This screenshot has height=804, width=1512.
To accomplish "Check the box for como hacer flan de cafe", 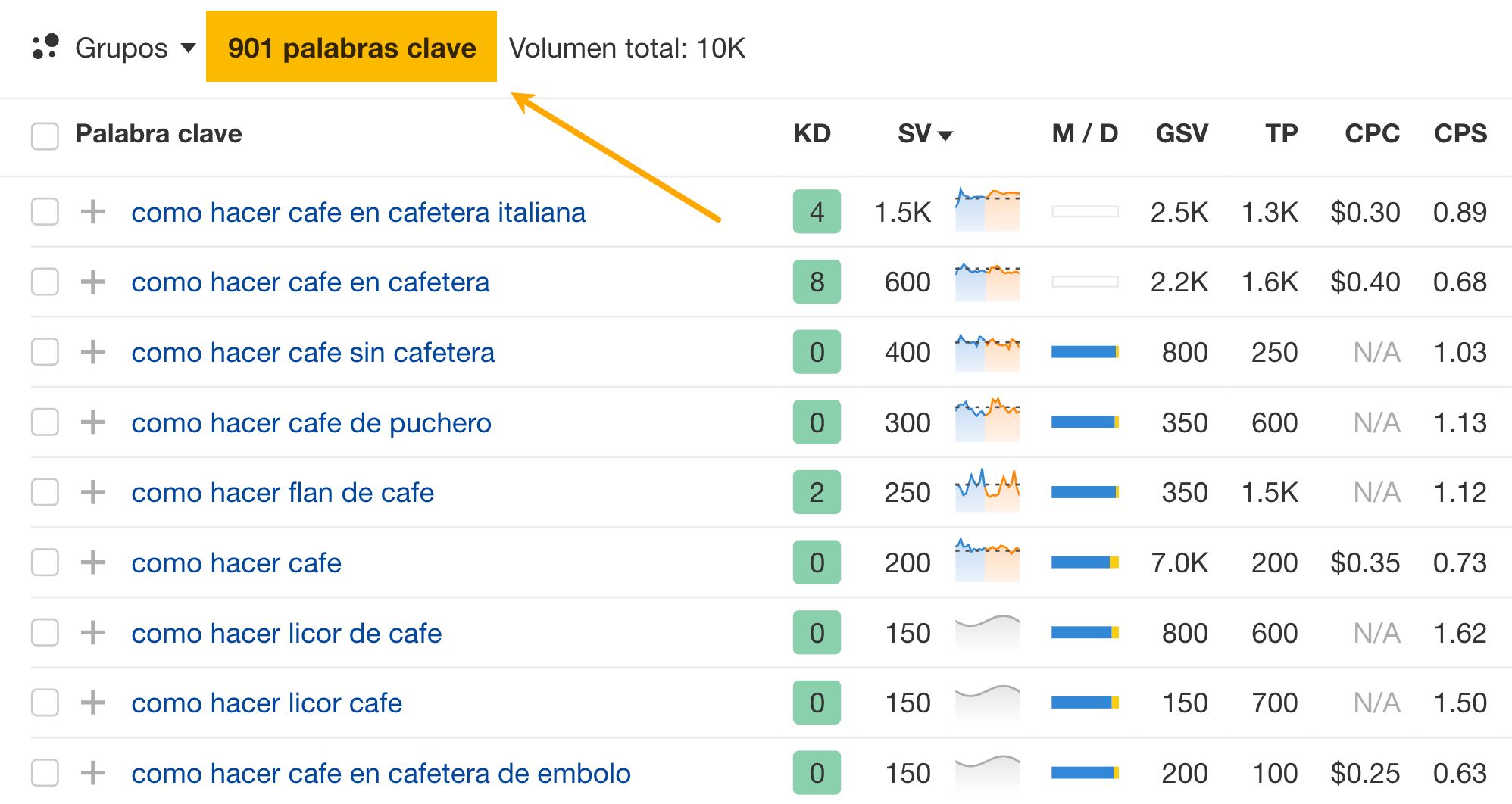I will coord(45,492).
